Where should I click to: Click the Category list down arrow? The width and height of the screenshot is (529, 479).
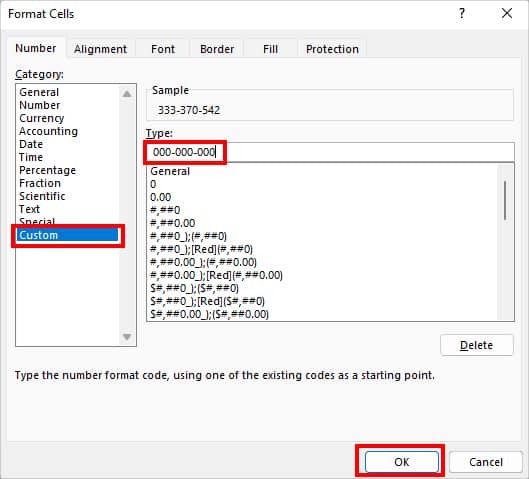127,337
